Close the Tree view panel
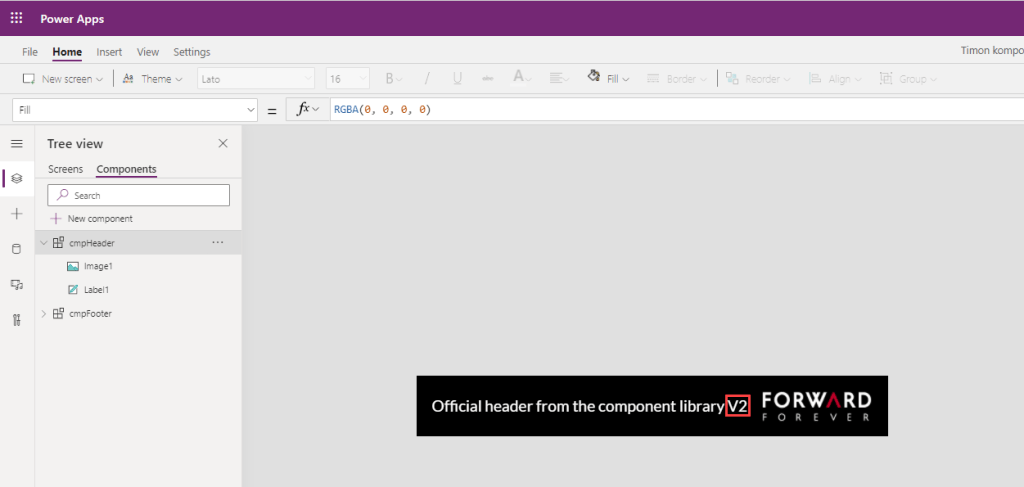1024x487 pixels. tap(223, 144)
